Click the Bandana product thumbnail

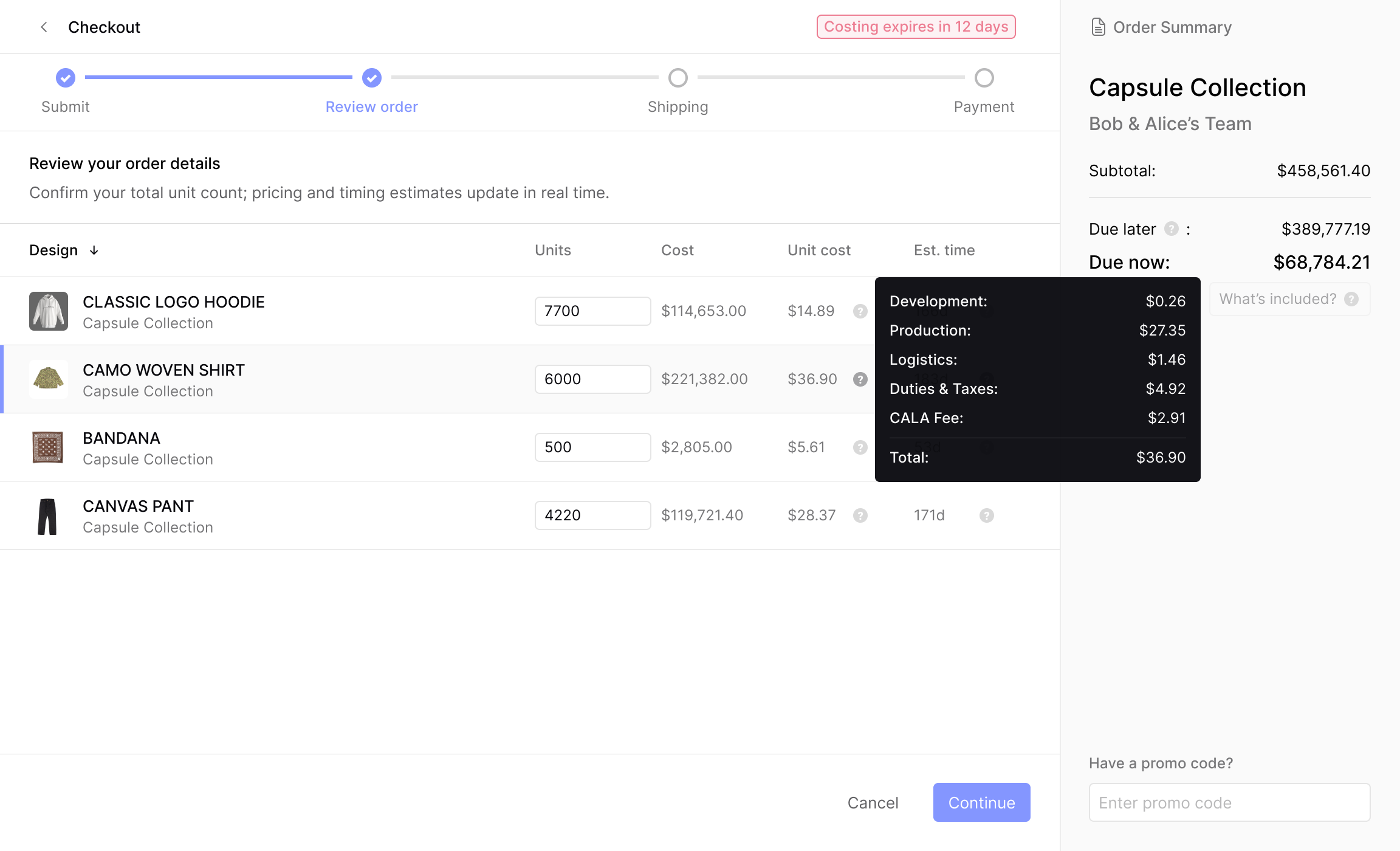[48, 447]
